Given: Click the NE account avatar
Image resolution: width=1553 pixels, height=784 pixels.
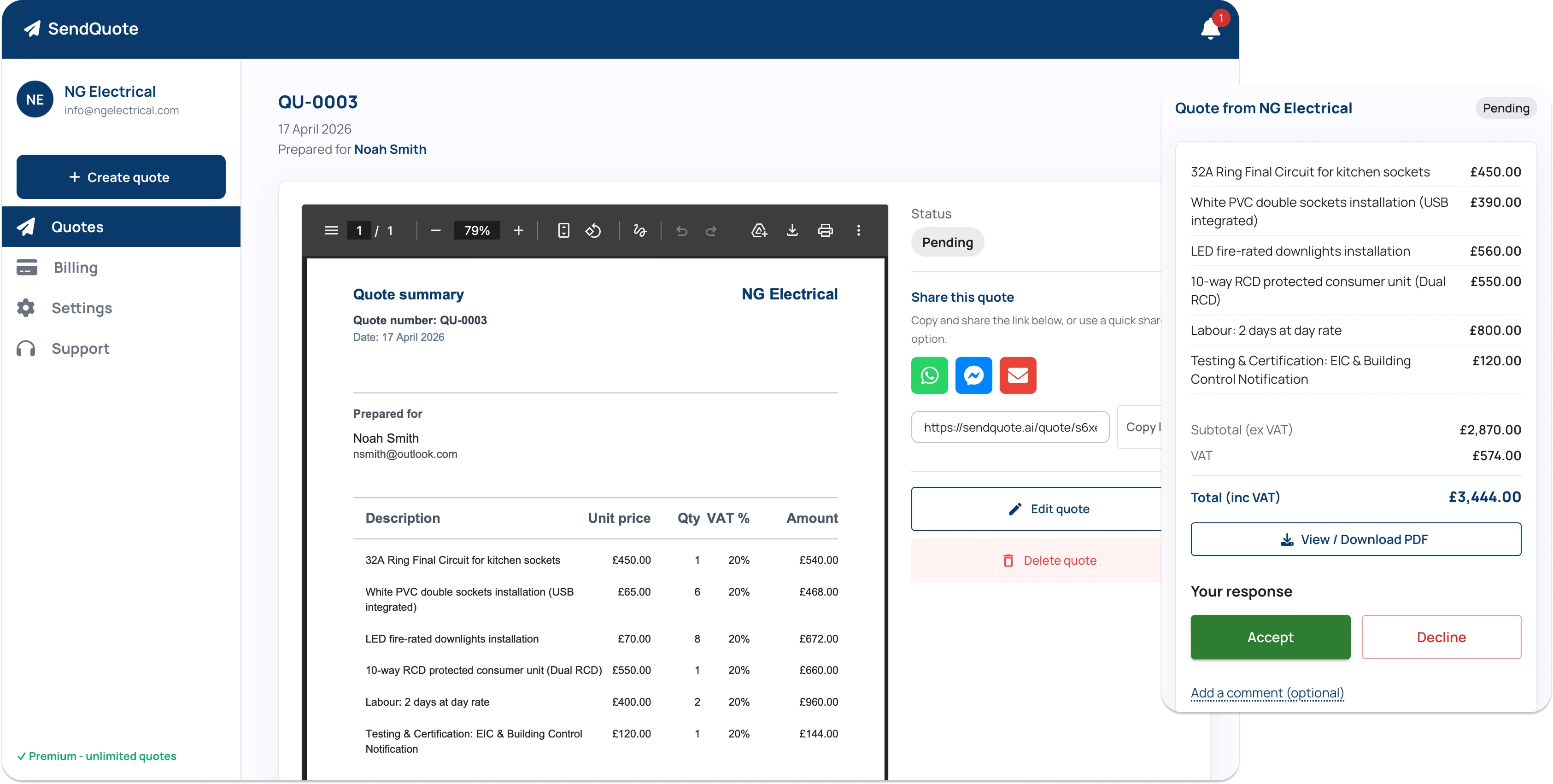Looking at the screenshot, I should tap(35, 99).
